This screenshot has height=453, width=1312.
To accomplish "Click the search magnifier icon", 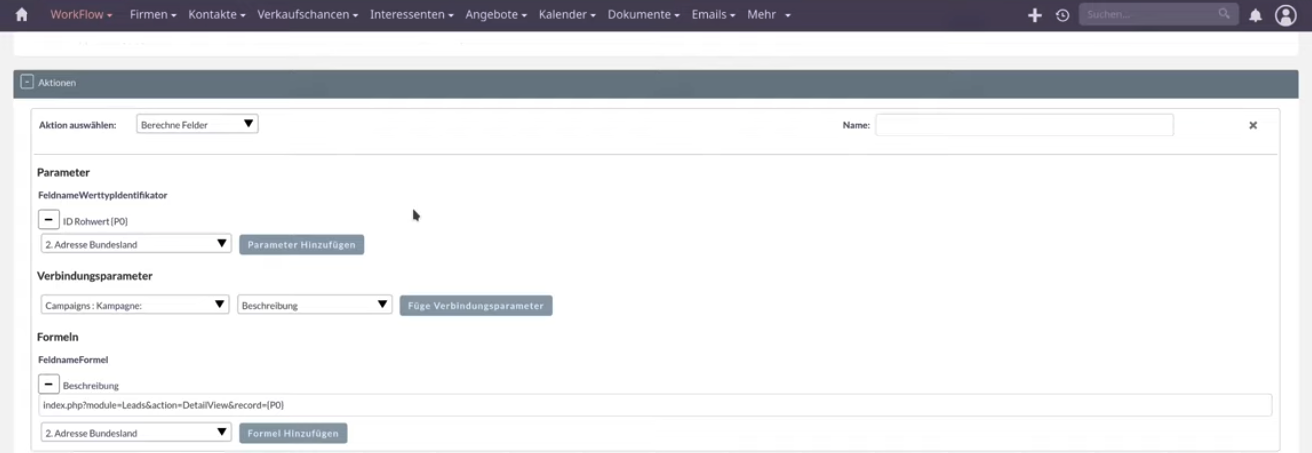I will click(1224, 14).
